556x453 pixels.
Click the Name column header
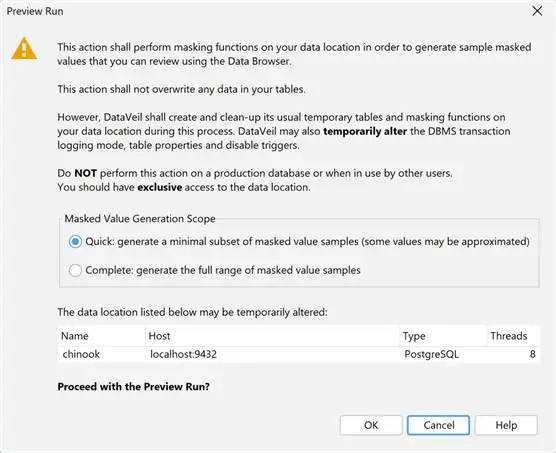102,336
